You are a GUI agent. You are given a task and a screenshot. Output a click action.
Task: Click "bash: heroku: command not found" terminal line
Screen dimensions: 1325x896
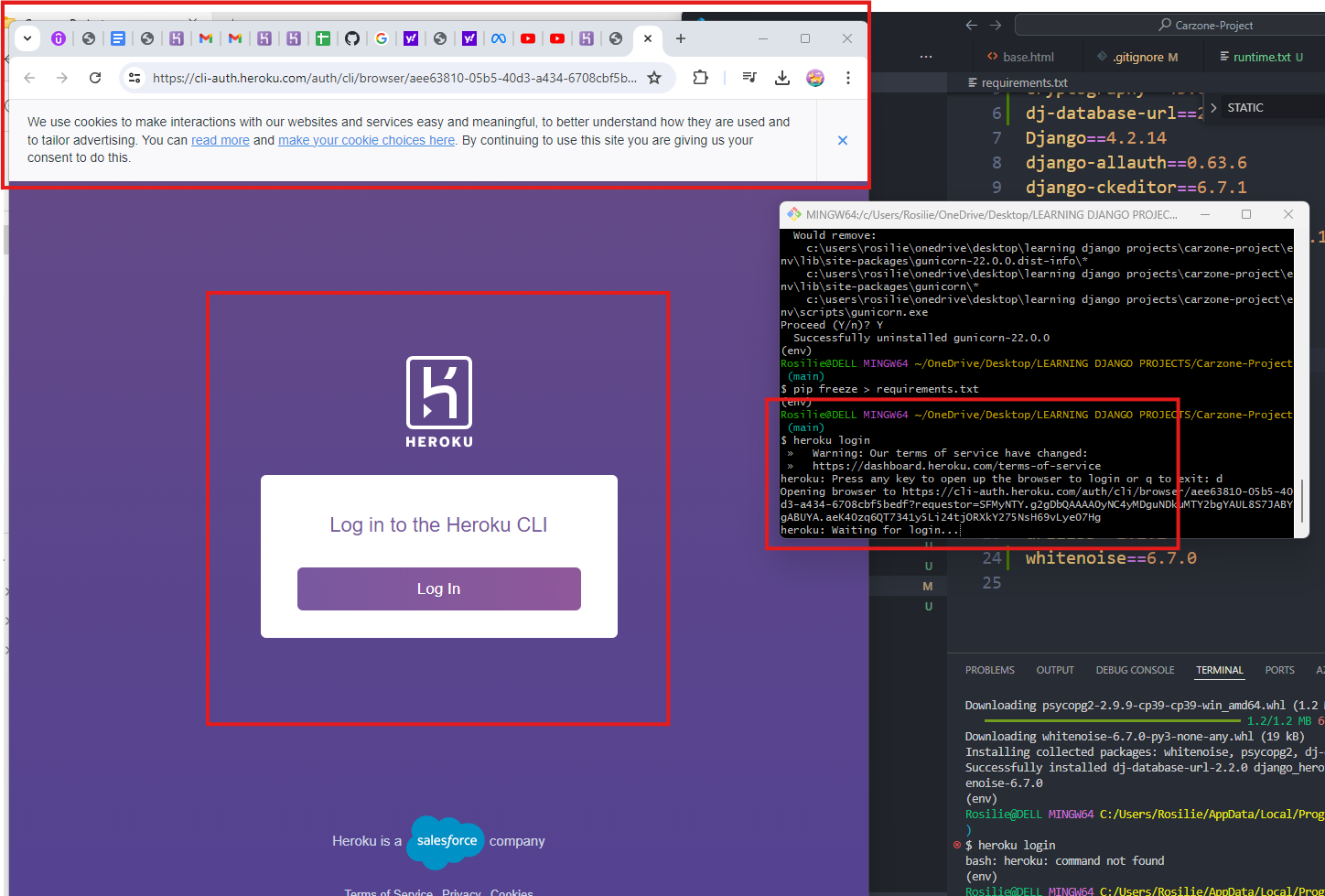tap(1064, 861)
